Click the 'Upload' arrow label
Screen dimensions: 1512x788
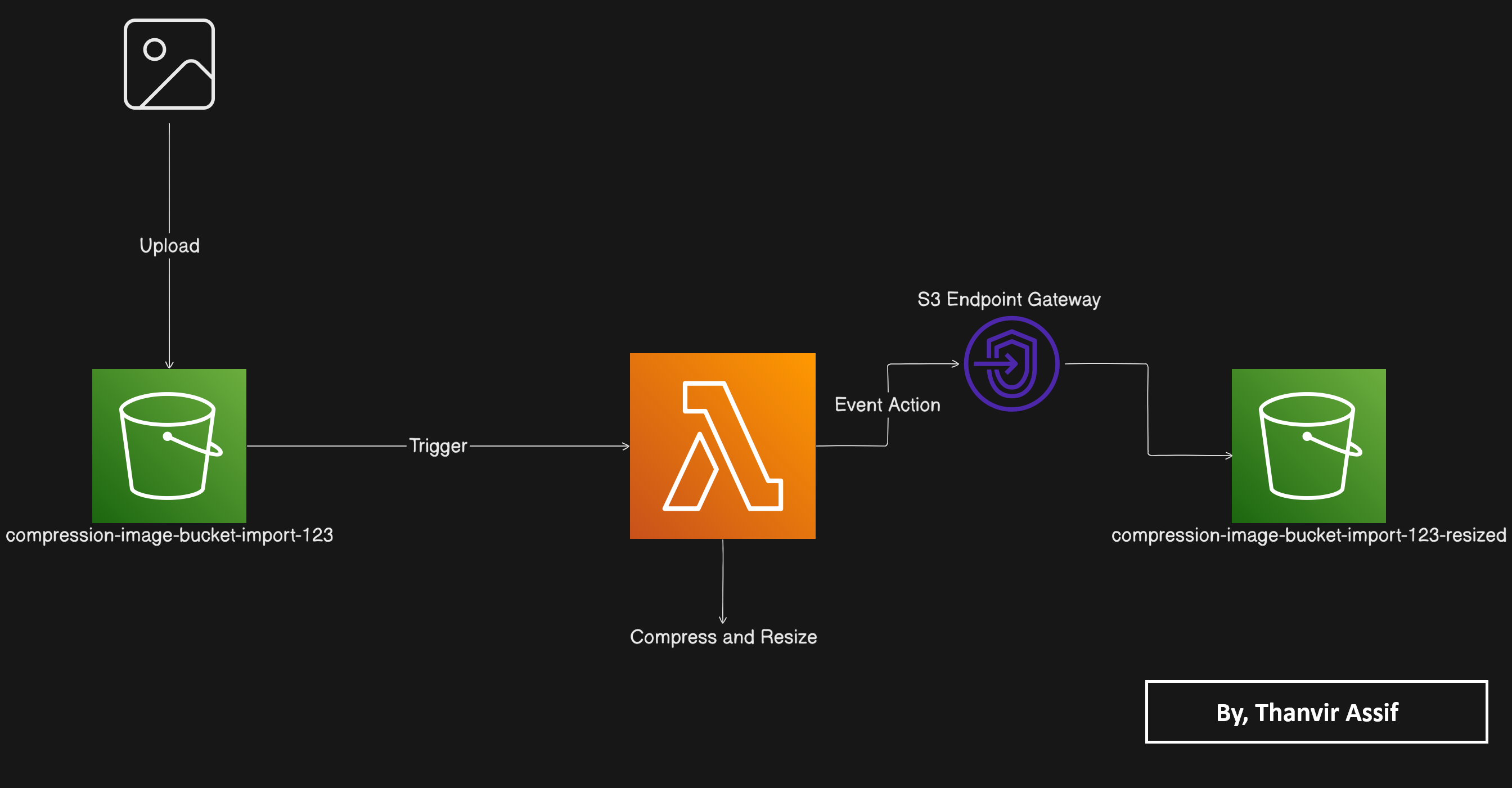point(170,245)
